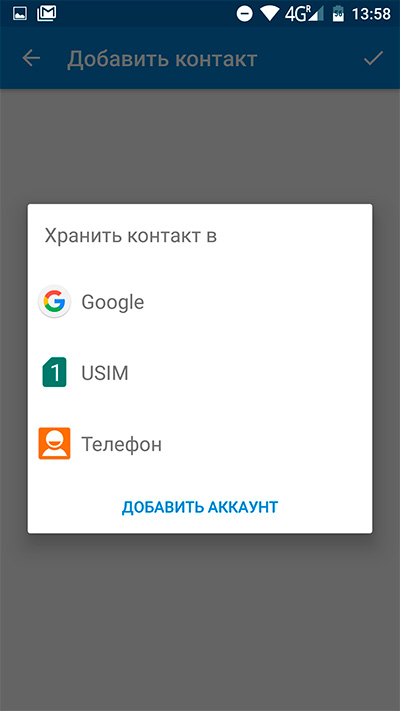Viewport: 400px width, 711px height.
Task: Tap the orange phone contact icon
Action: (x=54, y=443)
